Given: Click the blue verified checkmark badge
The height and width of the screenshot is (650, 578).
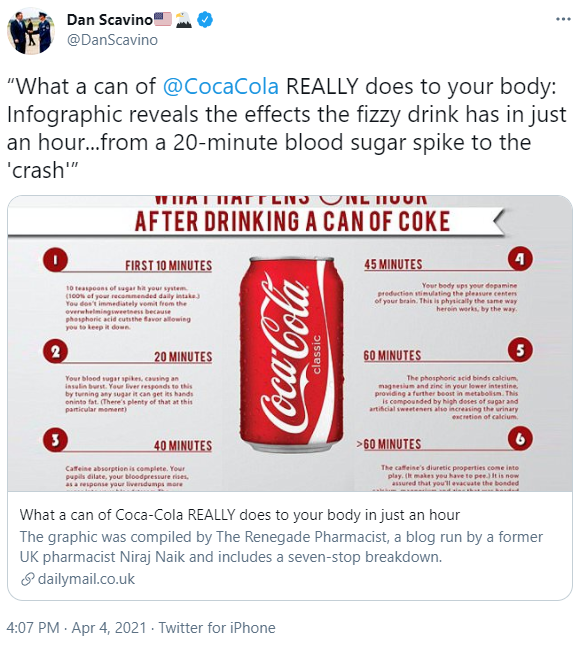Looking at the screenshot, I should coord(204,19).
